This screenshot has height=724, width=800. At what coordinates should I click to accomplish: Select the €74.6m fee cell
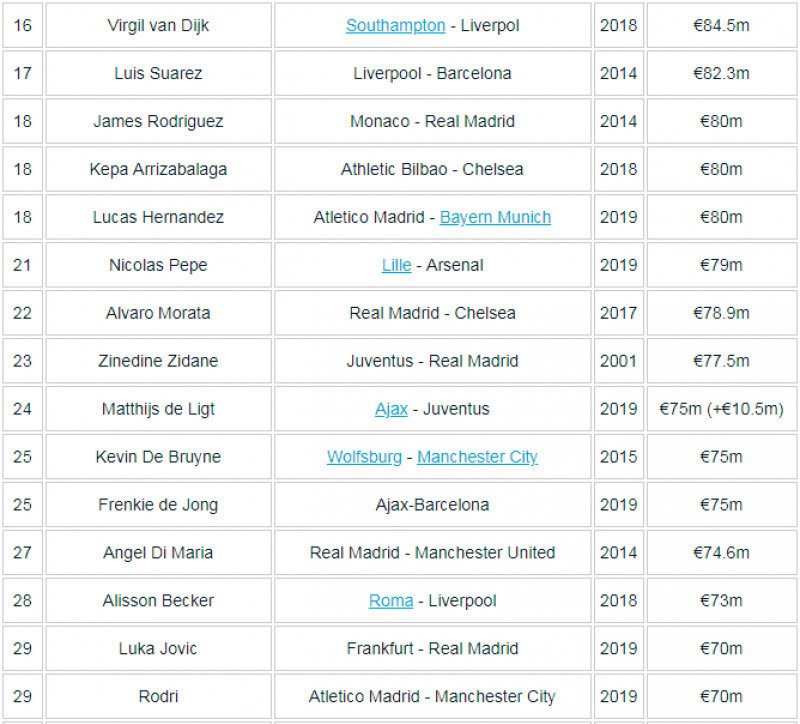pyautogui.click(x=721, y=553)
